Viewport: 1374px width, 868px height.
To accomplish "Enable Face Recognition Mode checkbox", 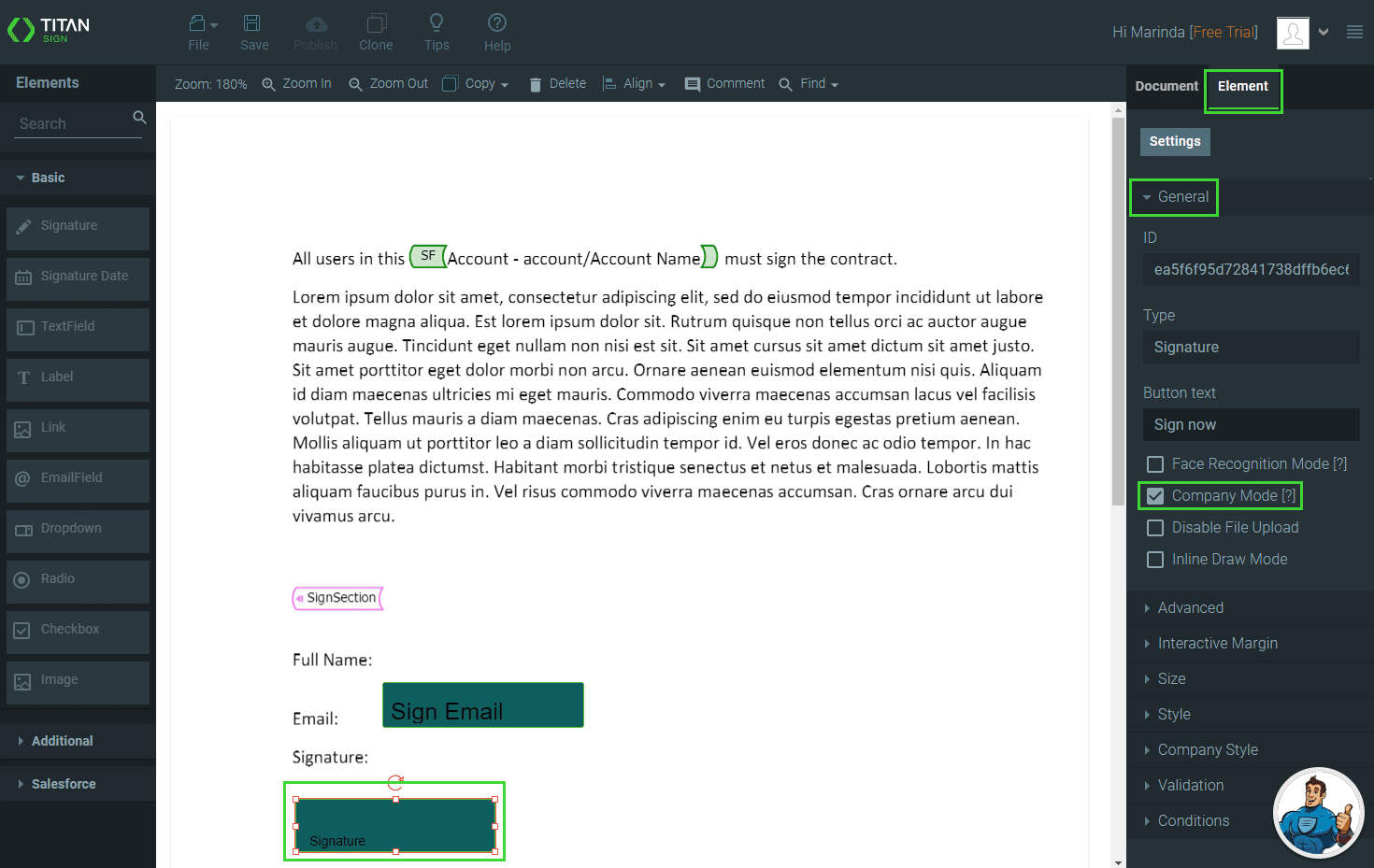I will click(x=1155, y=464).
